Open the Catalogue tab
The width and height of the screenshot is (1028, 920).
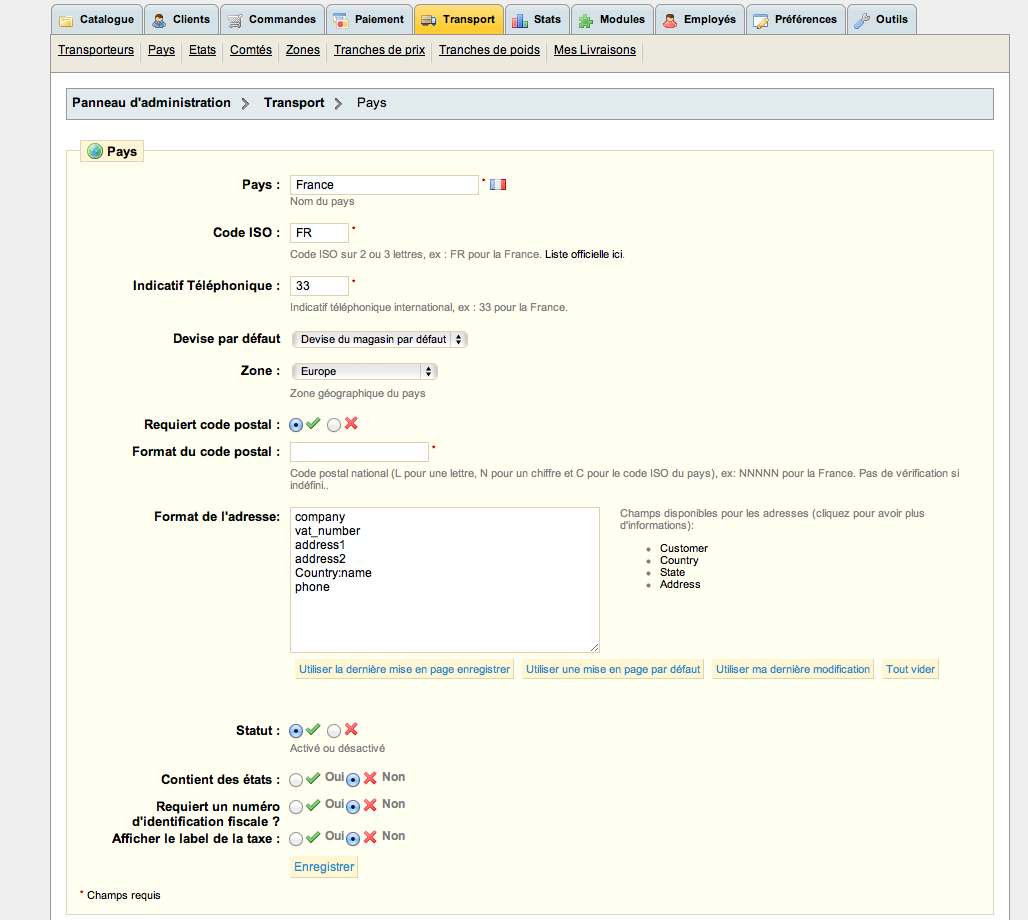(x=97, y=20)
